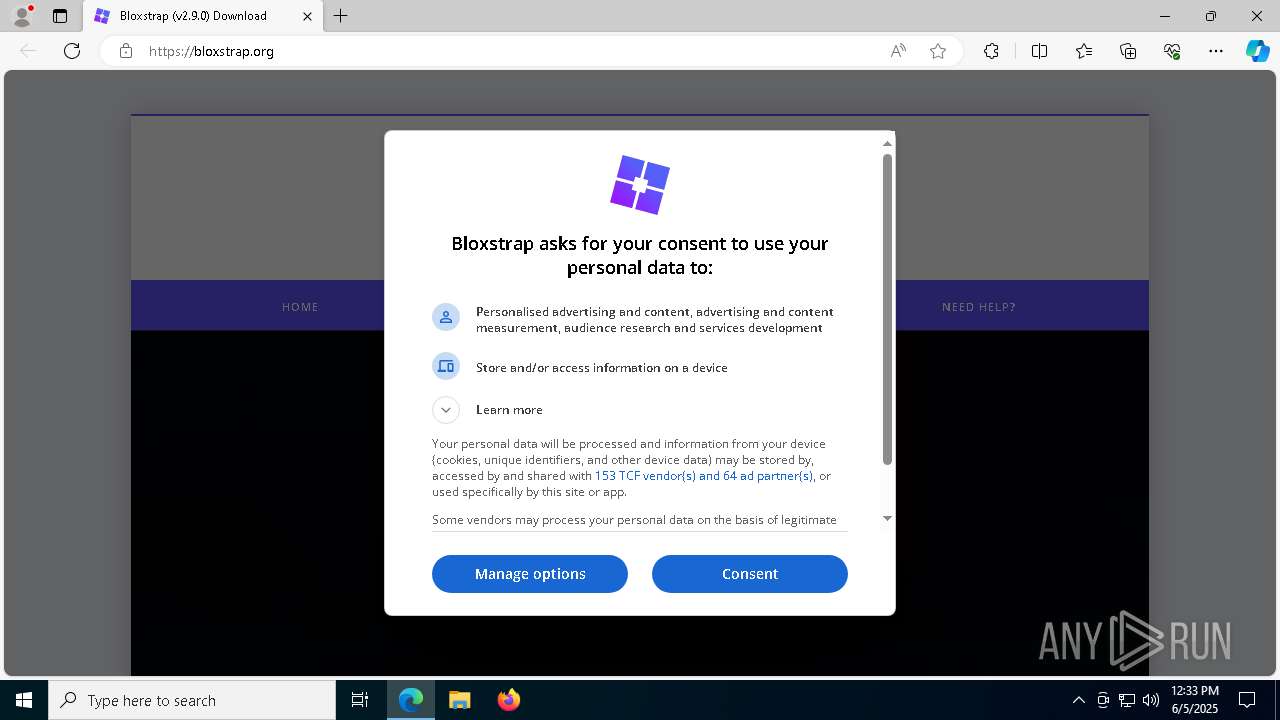Open the Collections icon
Image resolution: width=1280 pixels, height=720 pixels.
pyautogui.click(x=1128, y=51)
